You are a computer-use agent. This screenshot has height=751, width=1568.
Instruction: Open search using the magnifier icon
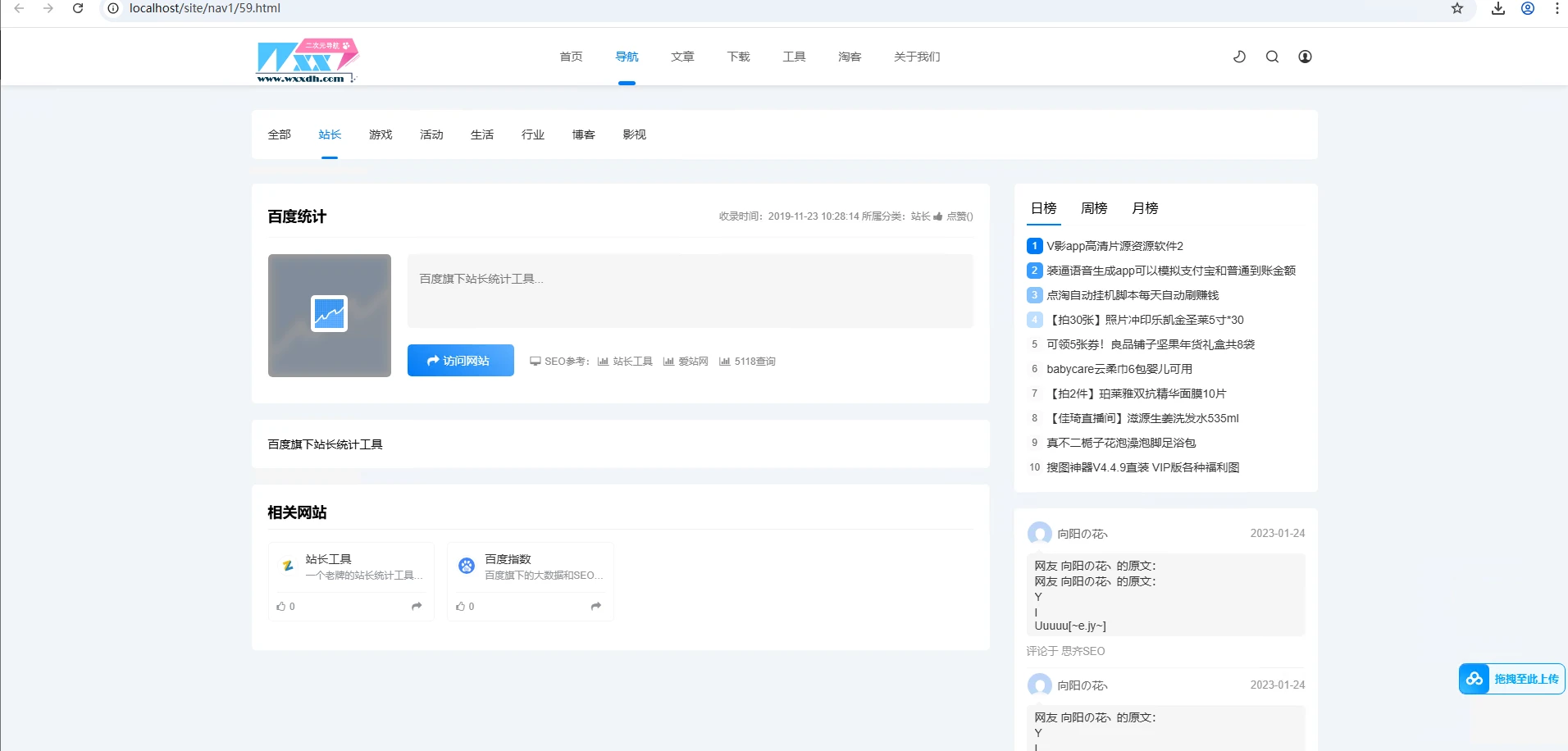tap(1272, 57)
